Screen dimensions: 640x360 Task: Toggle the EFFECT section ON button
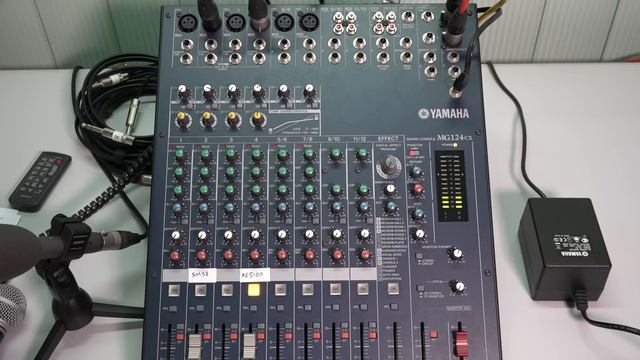click(x=393, y=289)
